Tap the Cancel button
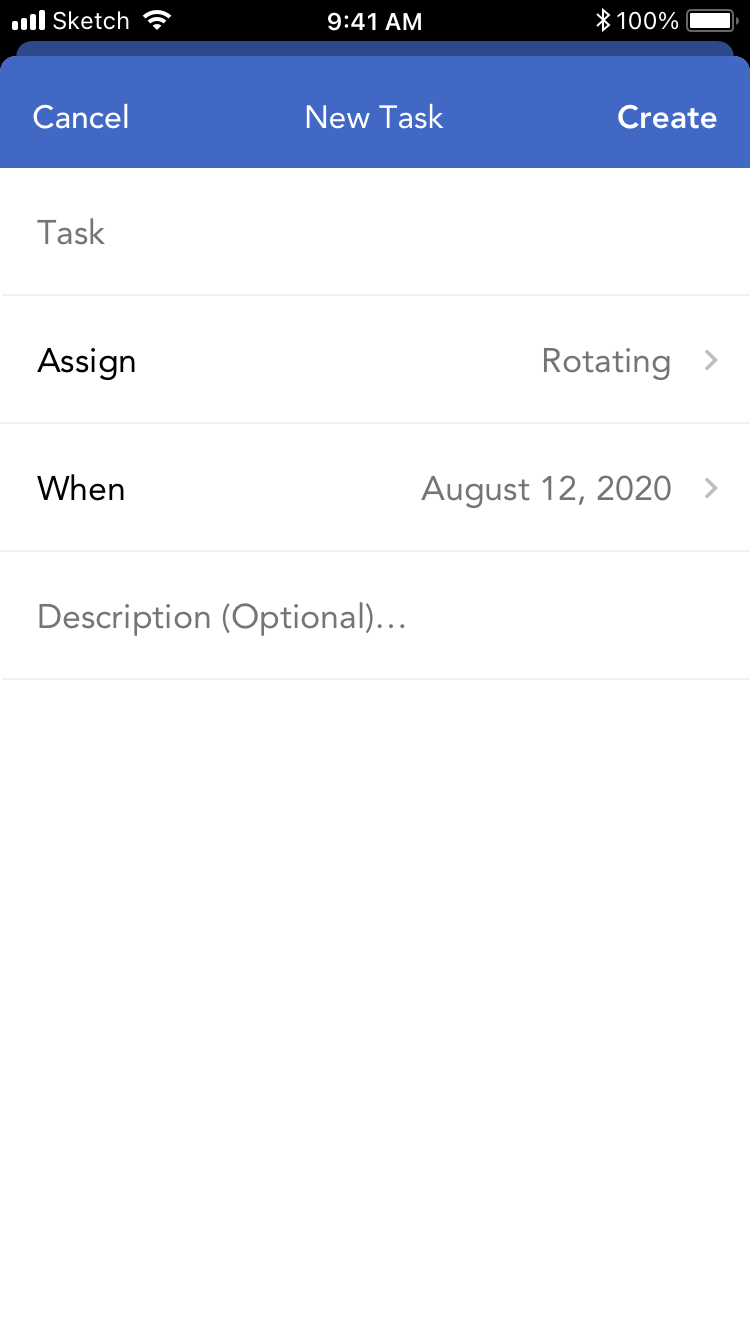The image size is (750, 1334). pos(81,117)
